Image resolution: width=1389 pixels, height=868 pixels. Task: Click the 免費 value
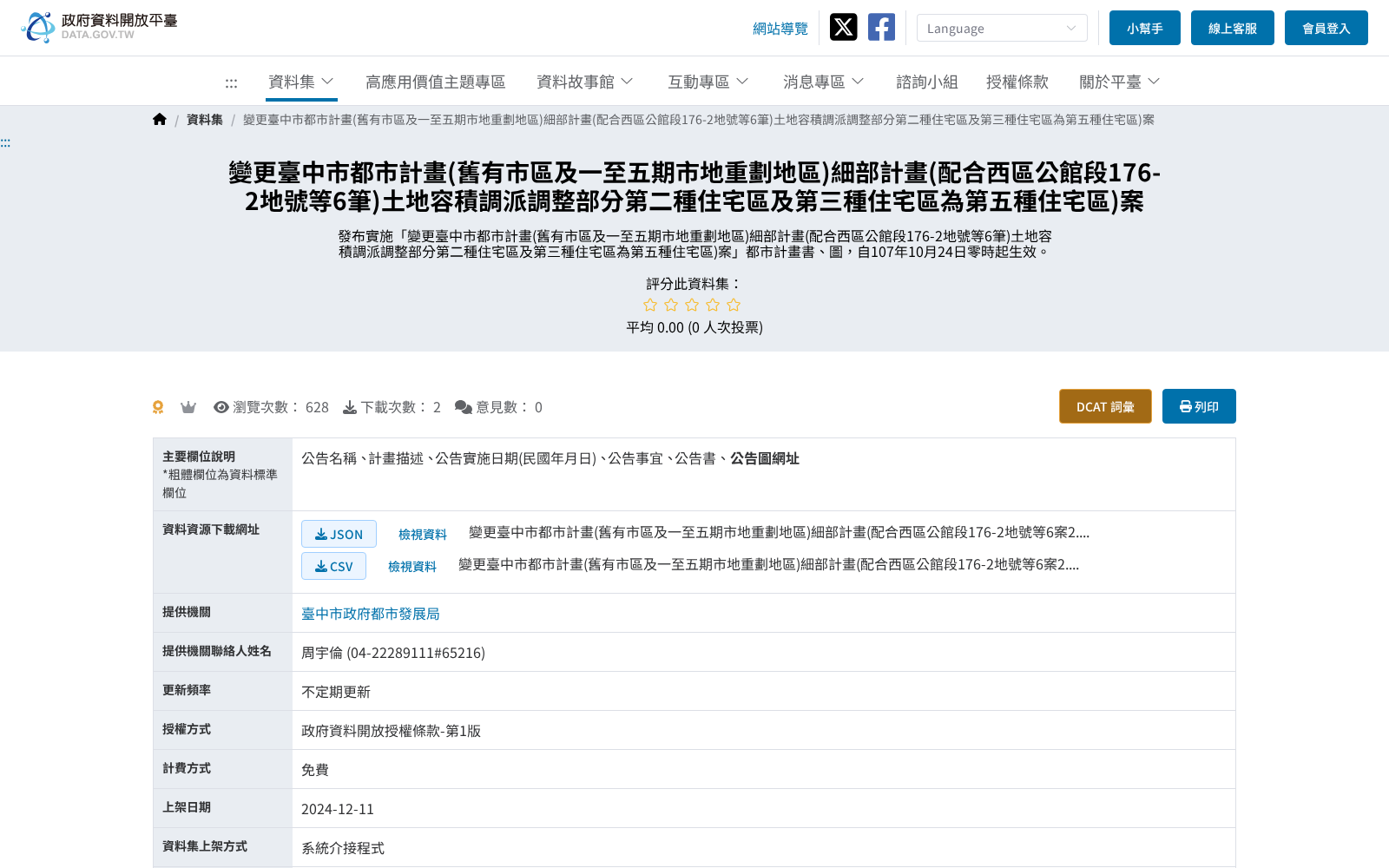pos(315,770)
